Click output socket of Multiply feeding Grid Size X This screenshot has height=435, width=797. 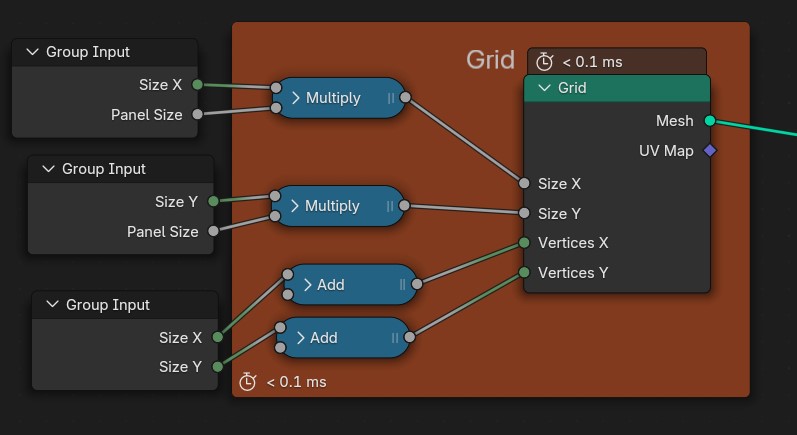point(405,97)
